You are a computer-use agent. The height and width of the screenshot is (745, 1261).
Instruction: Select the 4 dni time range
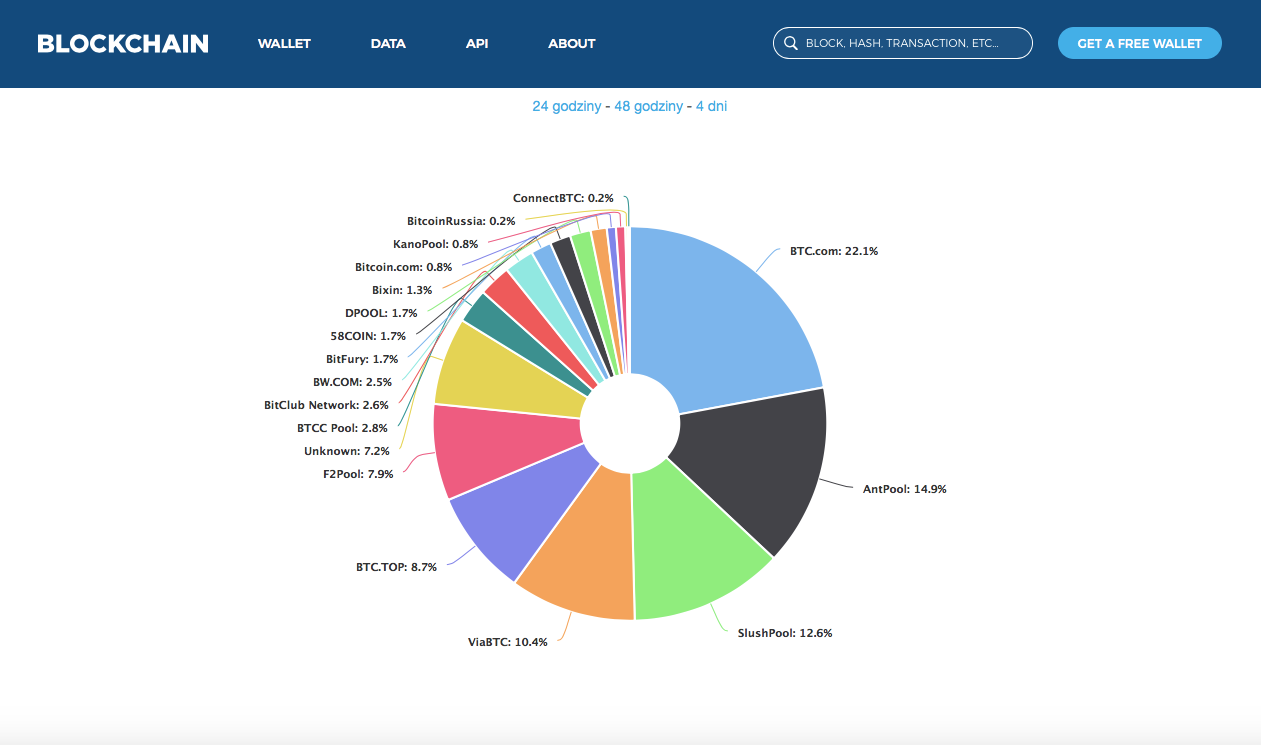tap(711, 106)
